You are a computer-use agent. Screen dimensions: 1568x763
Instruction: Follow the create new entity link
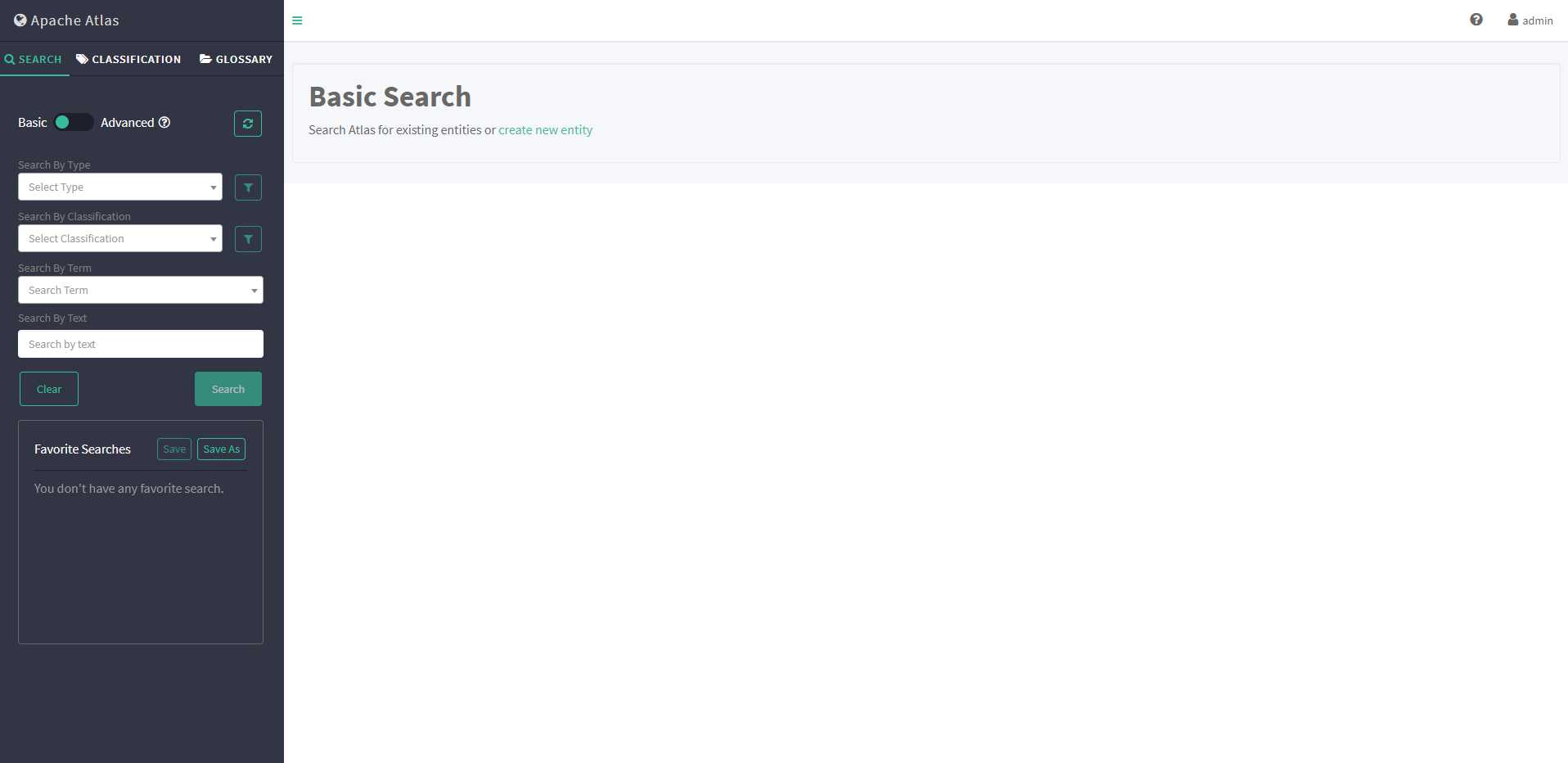(x=545, y=129)
